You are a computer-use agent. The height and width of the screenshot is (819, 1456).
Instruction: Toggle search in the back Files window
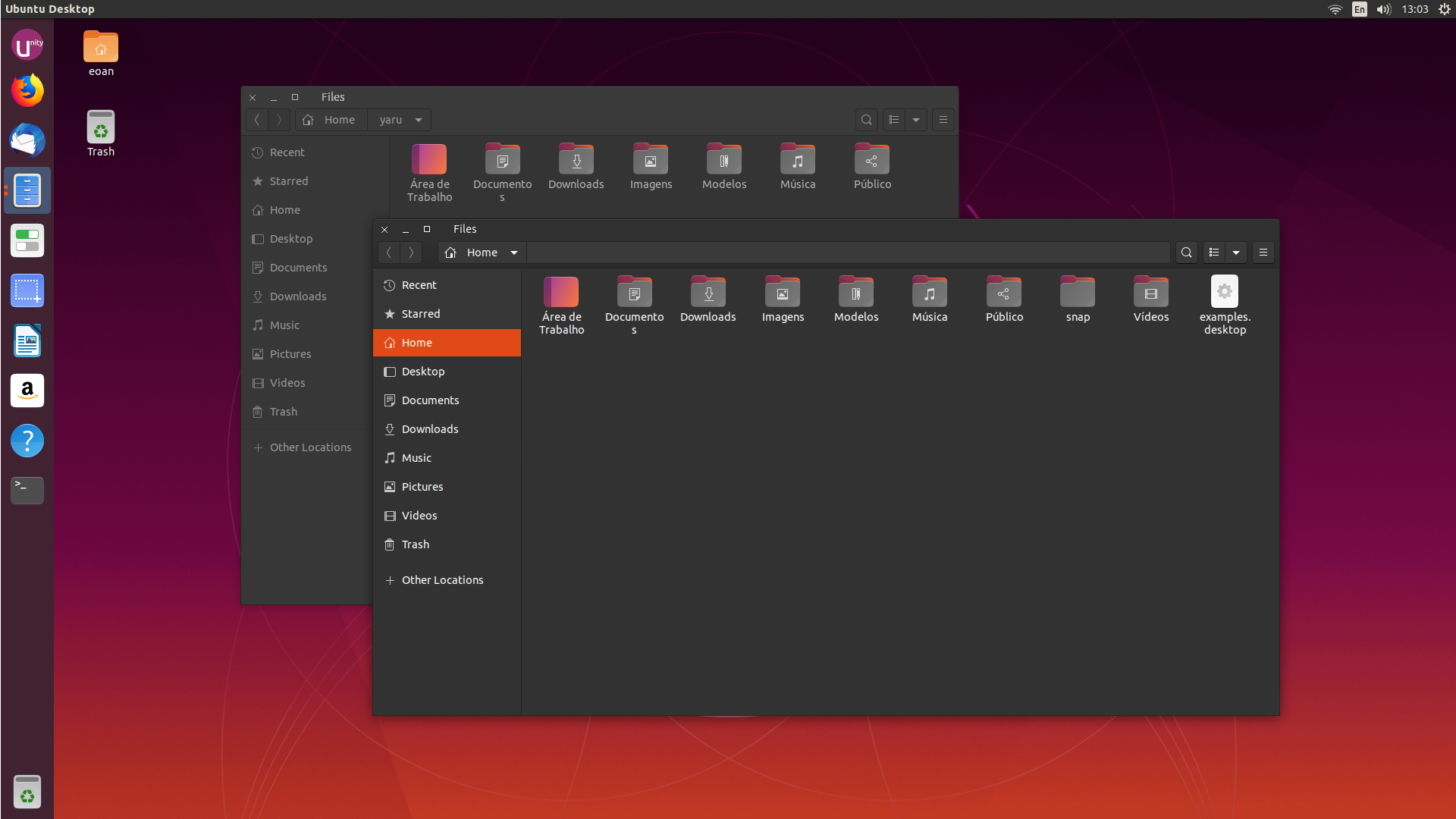click(866, 119)
